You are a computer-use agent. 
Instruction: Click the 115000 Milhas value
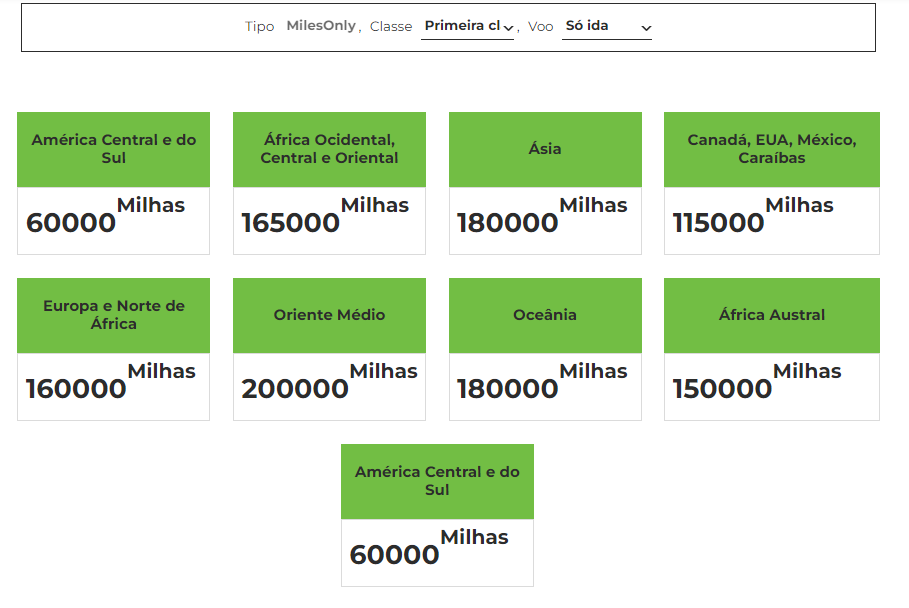pyautogui.click(x=752, y=217)
